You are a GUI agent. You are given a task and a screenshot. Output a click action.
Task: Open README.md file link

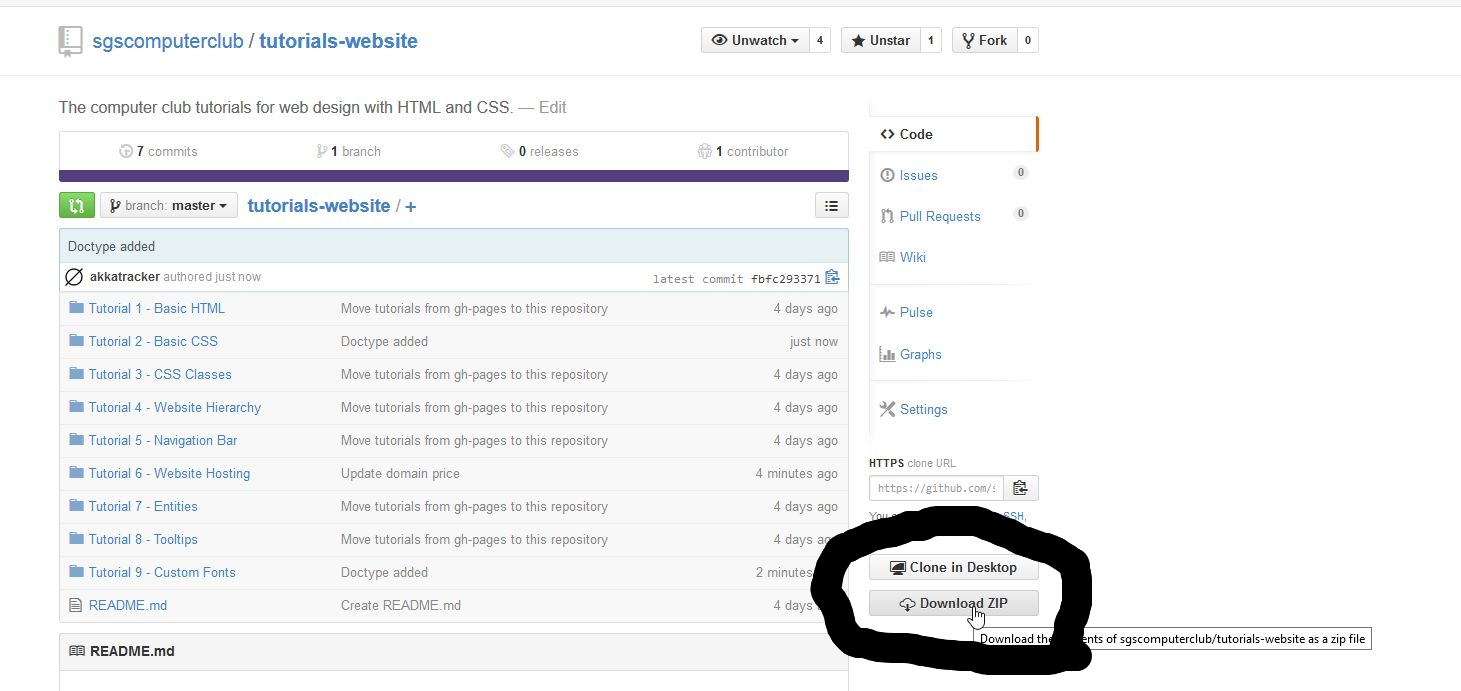click(x=127, y=605)
